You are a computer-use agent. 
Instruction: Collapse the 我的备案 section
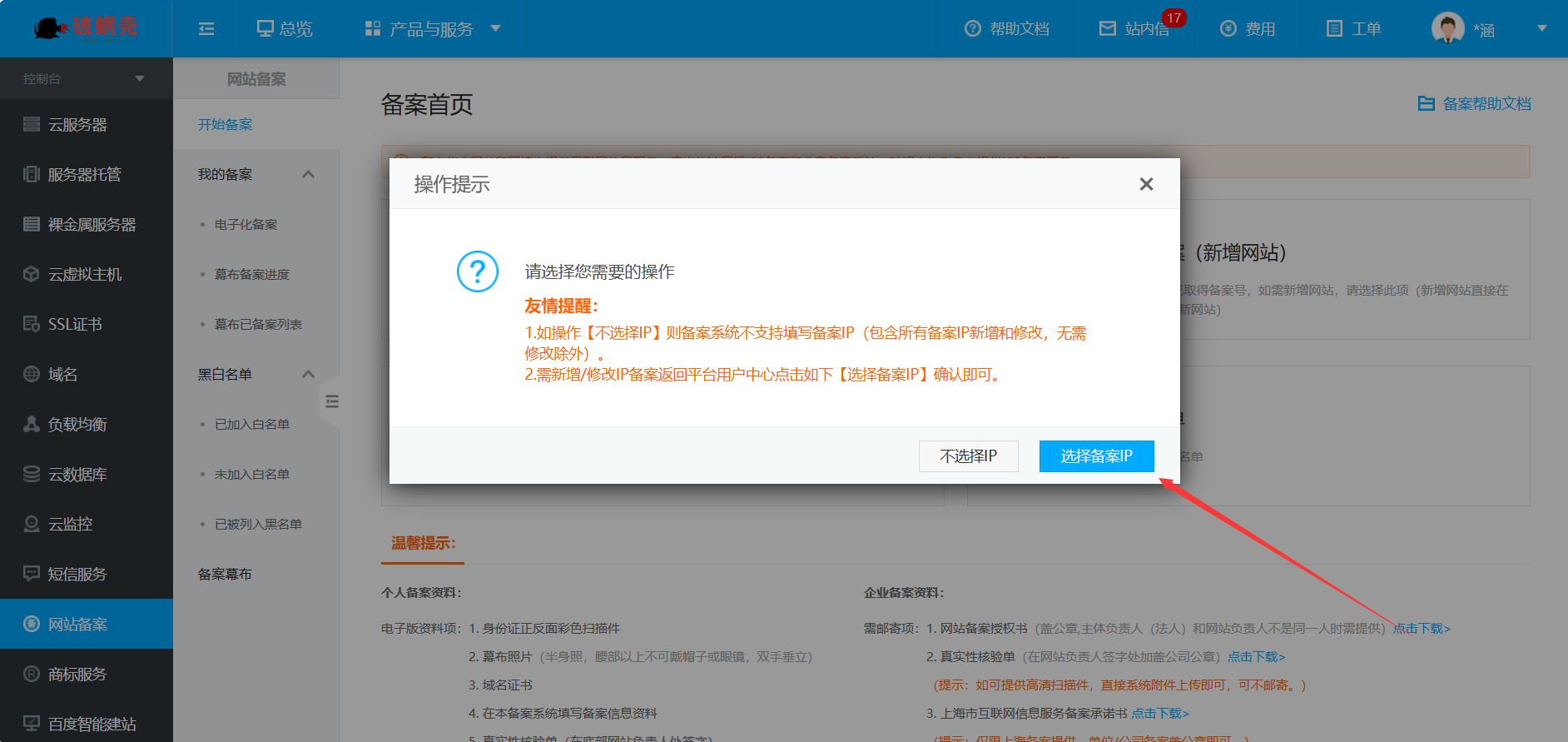308,175
